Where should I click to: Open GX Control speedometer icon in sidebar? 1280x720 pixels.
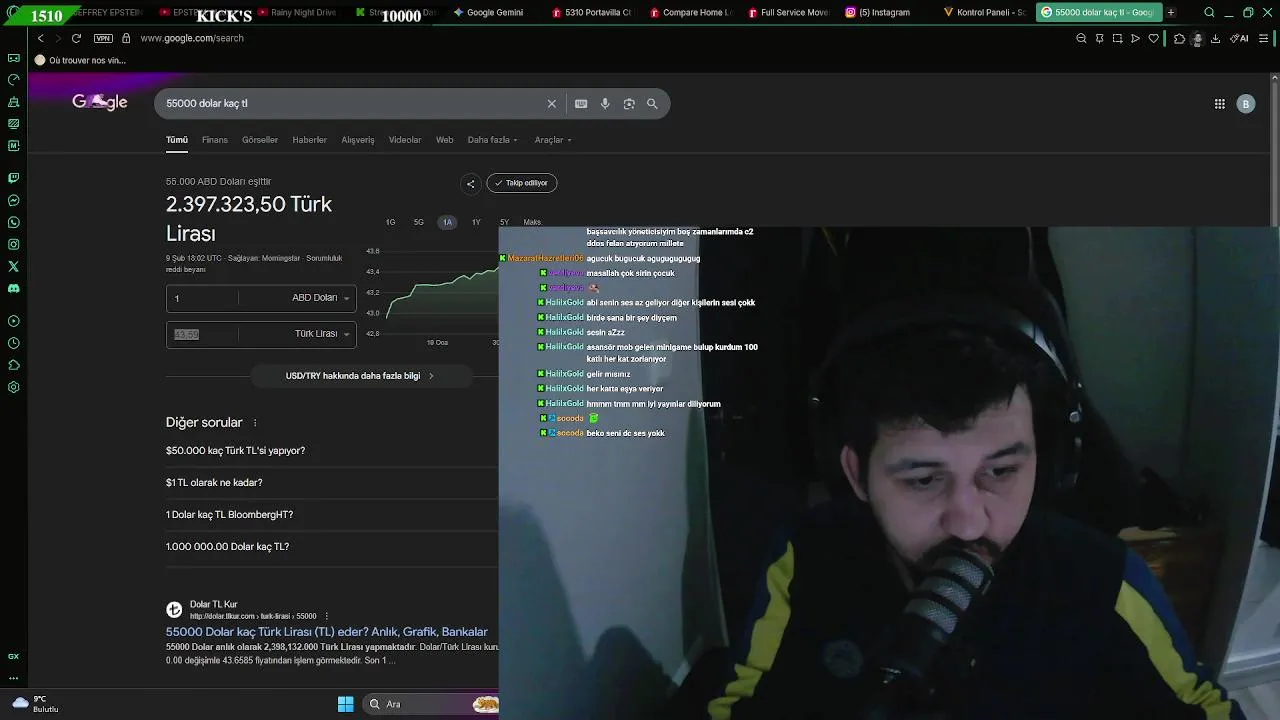coord(13,80)
